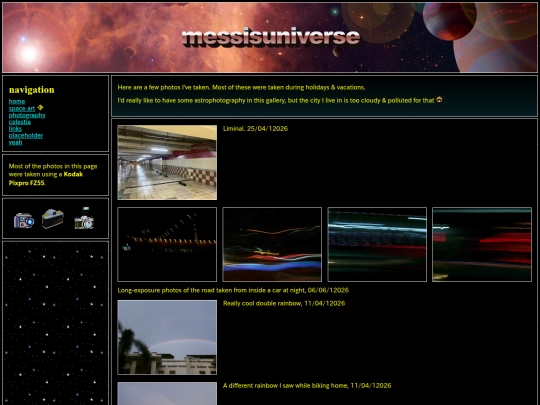Image resolution: width=540 pixels, height=405 pixels.
Task: Open the space art link
Action: (22, 108)
